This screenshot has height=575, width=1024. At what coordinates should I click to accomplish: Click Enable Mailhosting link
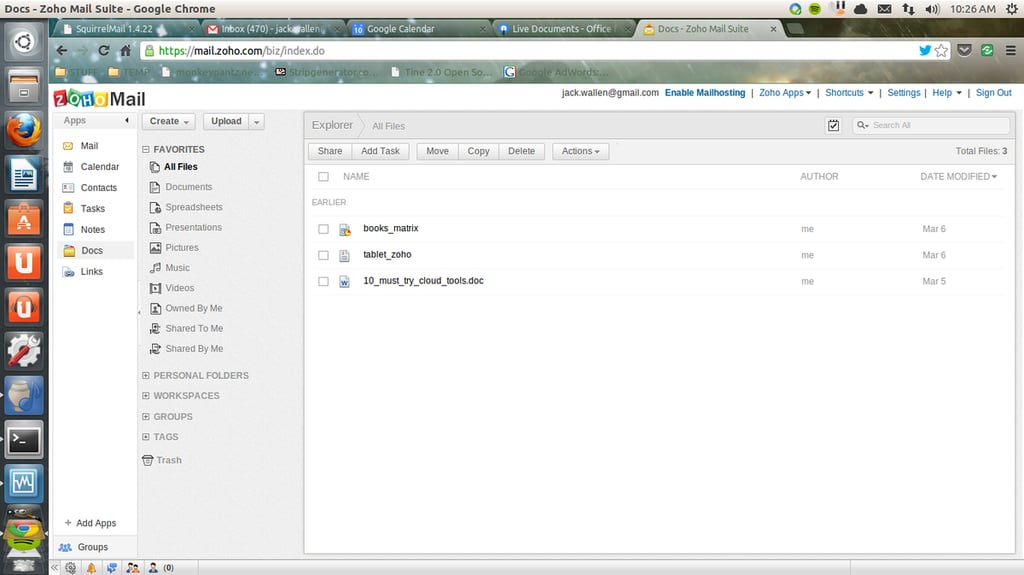tap(705, 93)
